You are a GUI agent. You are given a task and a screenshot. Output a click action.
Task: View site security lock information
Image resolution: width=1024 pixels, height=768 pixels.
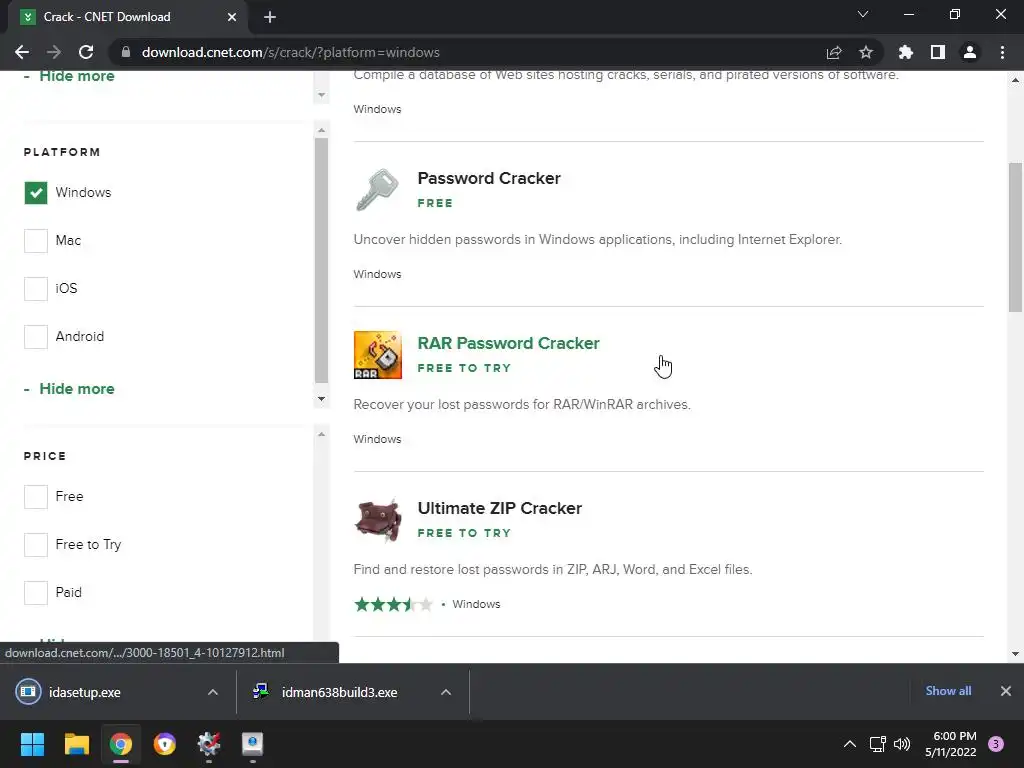(x=126, y=52)
